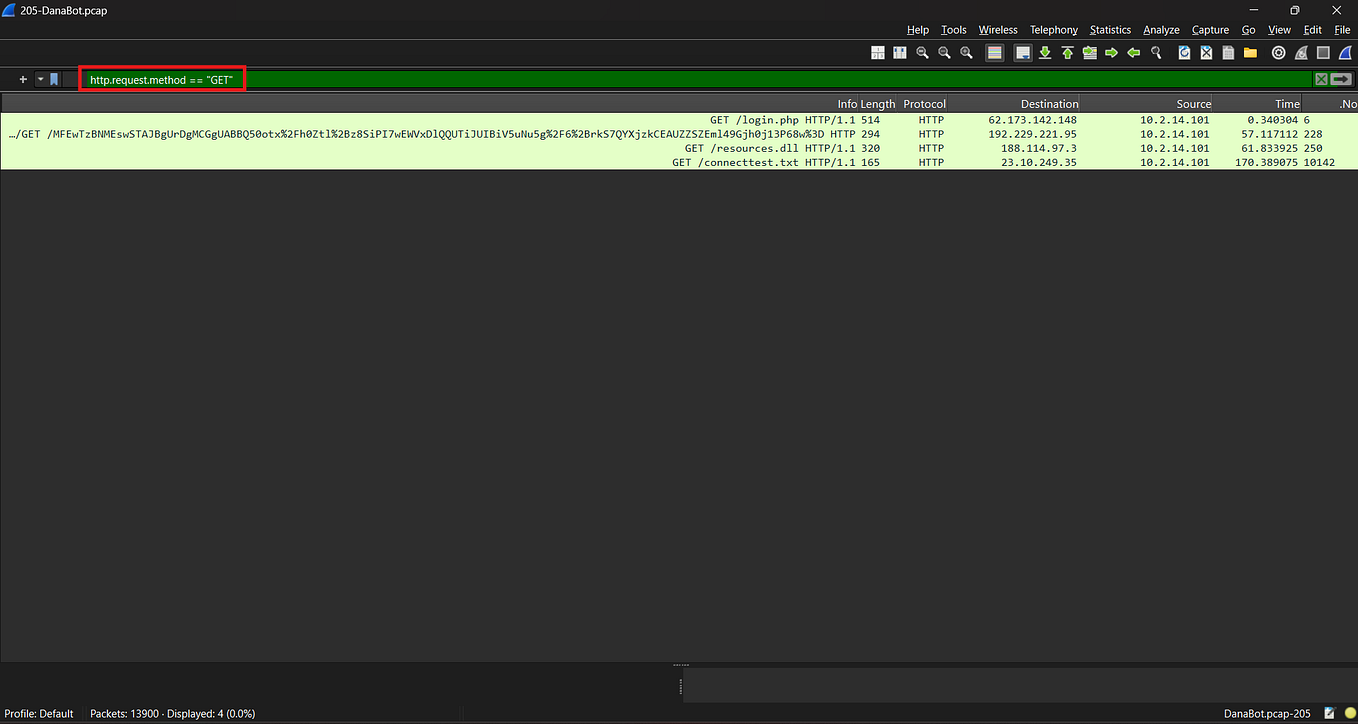Toggle the Colorize Packet List icon
This screenshot has height=724, width=1358.
[x=994, y=52]
